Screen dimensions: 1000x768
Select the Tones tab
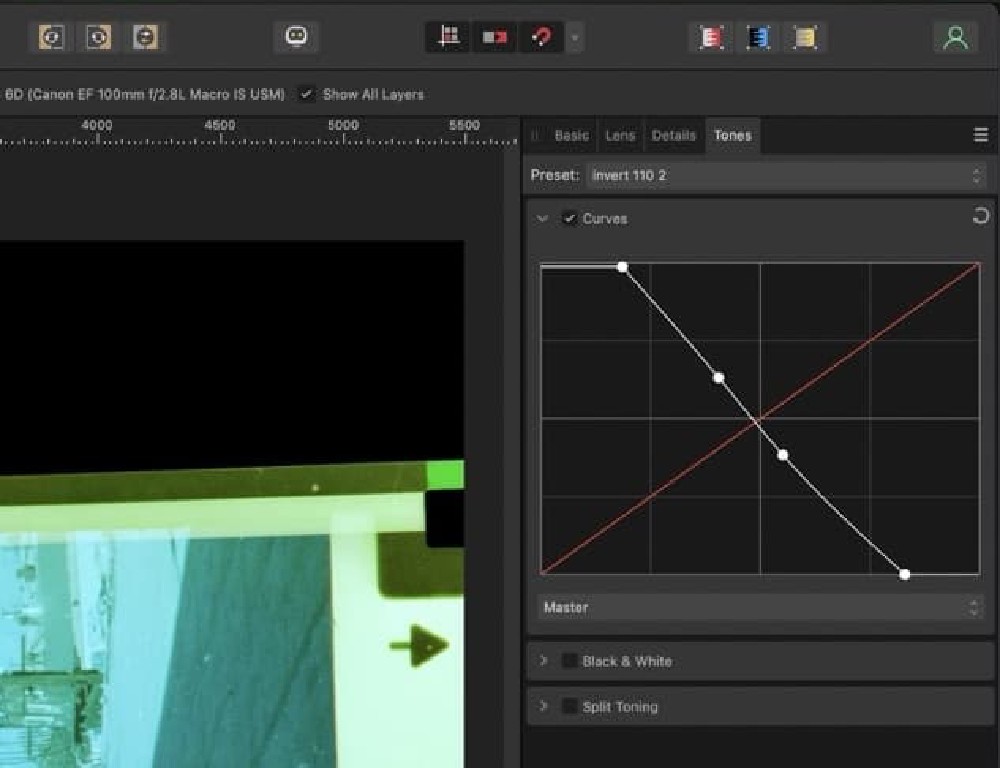(x=733, y=135)
